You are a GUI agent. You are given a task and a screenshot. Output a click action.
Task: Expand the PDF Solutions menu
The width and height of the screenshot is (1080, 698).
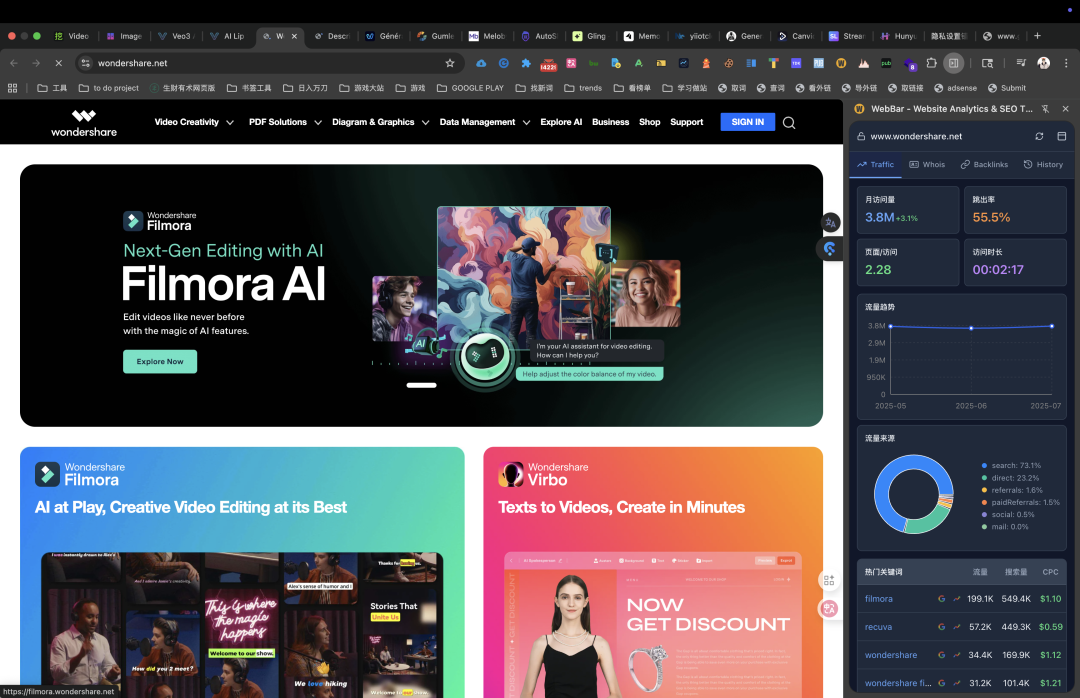coord(285,122)
